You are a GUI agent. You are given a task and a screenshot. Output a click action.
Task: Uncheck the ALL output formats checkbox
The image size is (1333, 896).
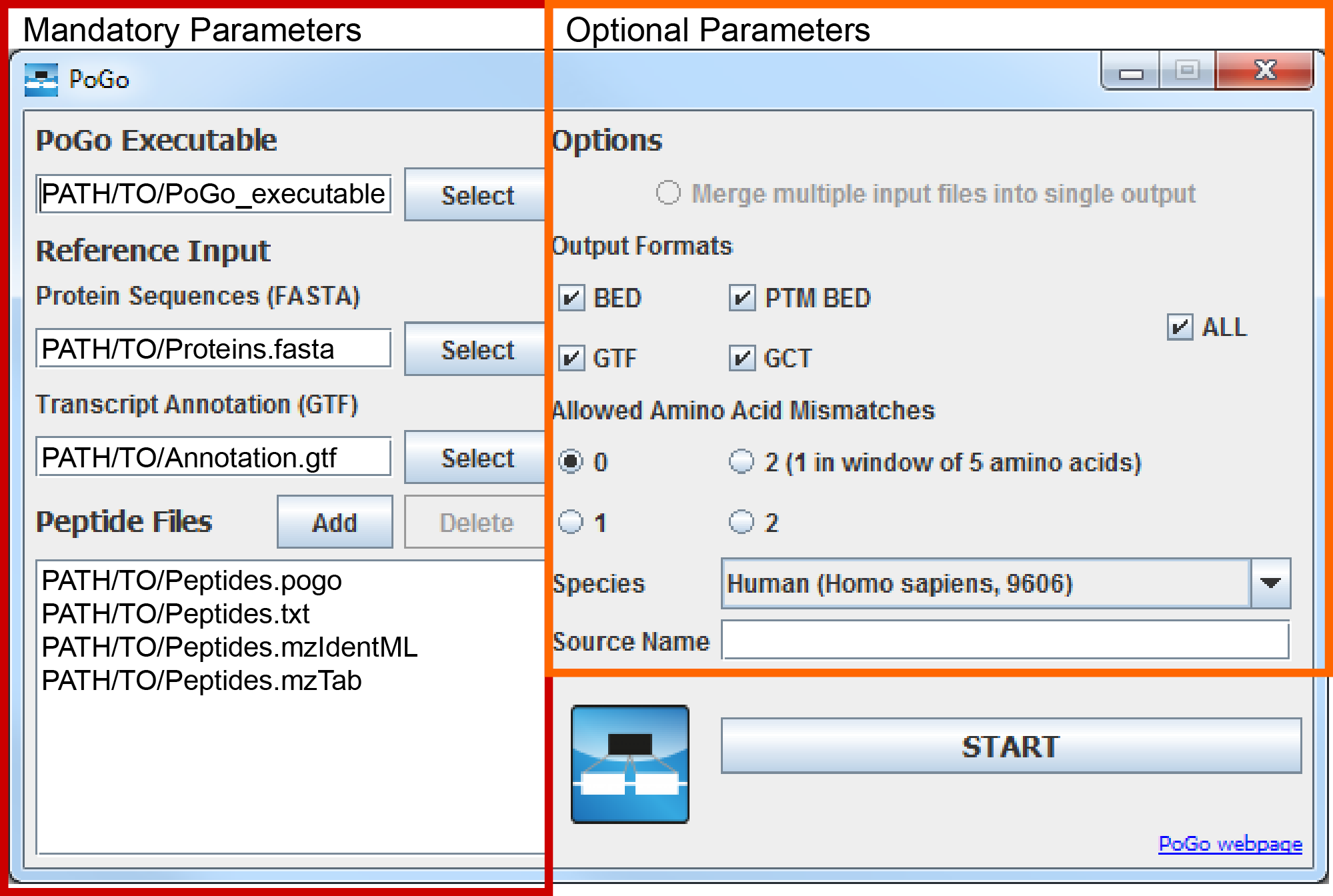(1180, 327)
